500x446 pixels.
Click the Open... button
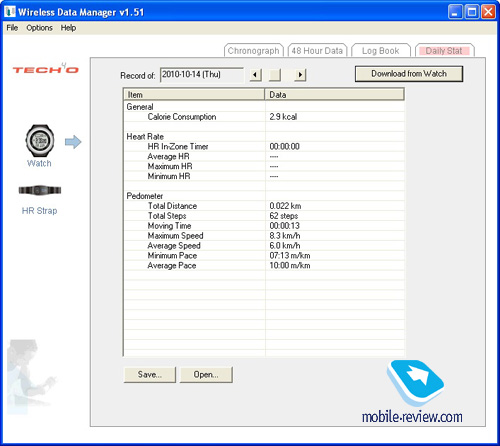coord(206,375)
